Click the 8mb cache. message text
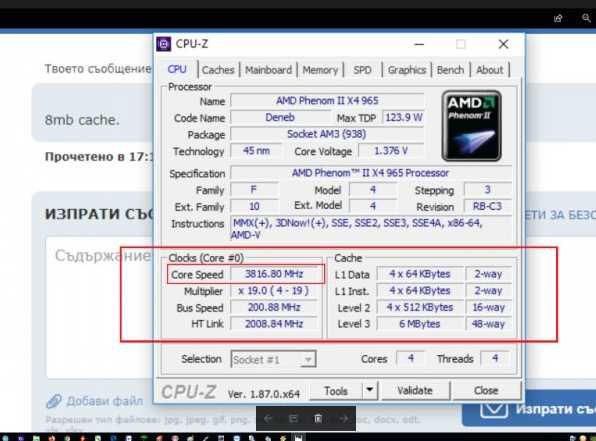Screen dimensions: 596x441 (82, 120)
